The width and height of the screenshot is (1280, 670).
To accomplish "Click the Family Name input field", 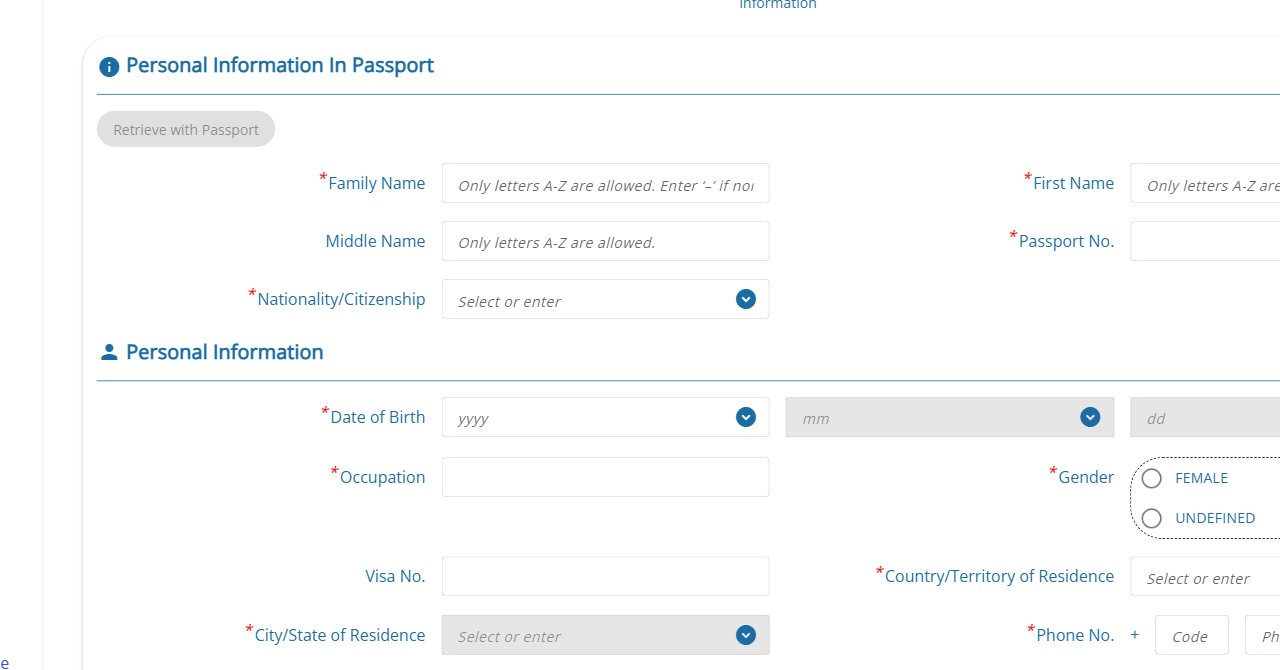I will pos(605,183).
